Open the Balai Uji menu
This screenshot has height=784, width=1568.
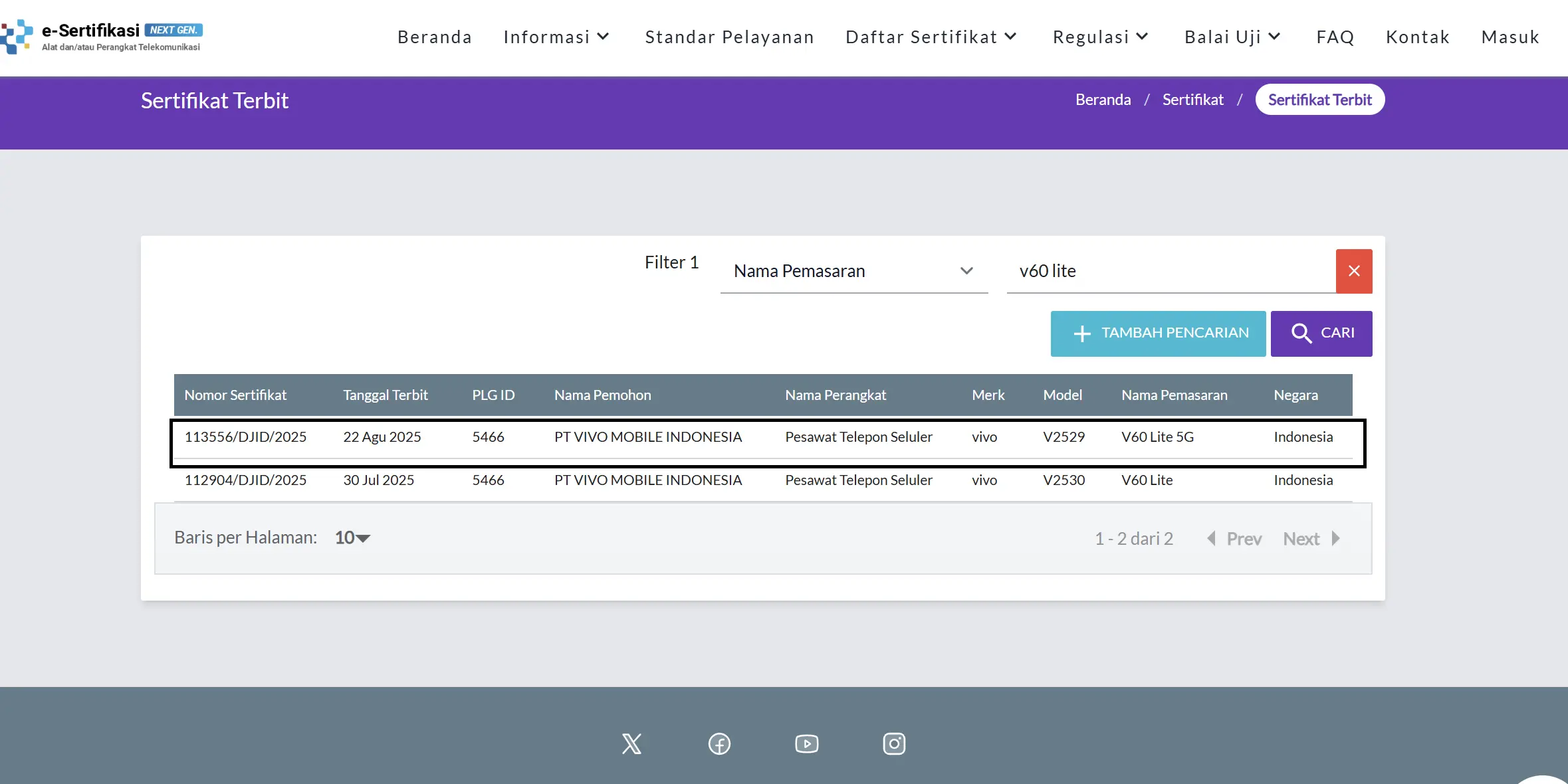[x=1232, y=37]
